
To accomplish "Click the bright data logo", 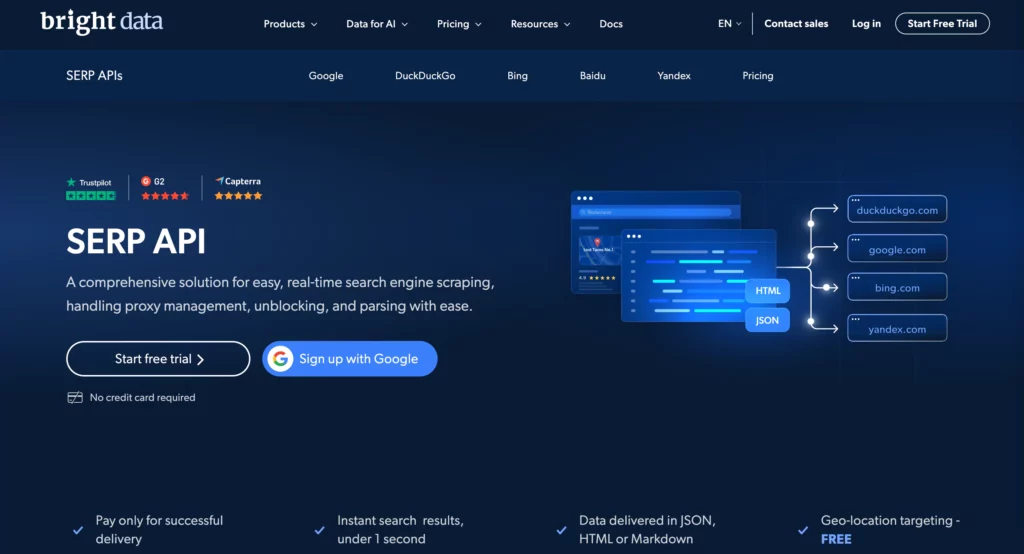I will pyautogui.click(x=101, y=22).
